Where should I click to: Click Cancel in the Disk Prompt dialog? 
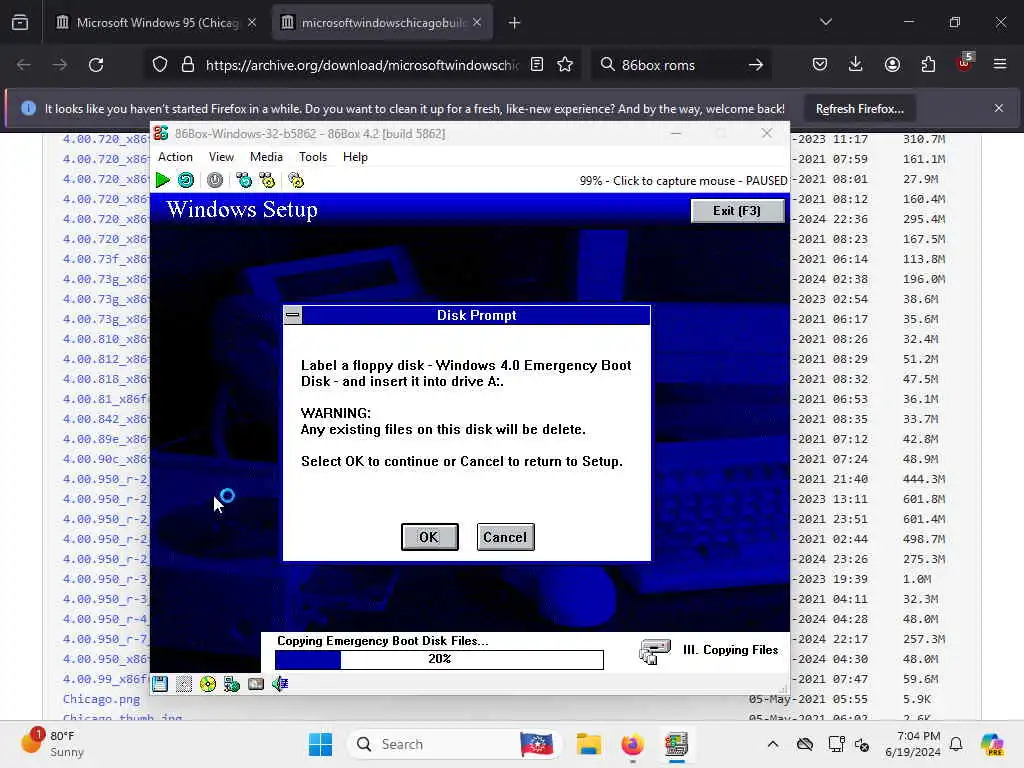coord(505,537)
